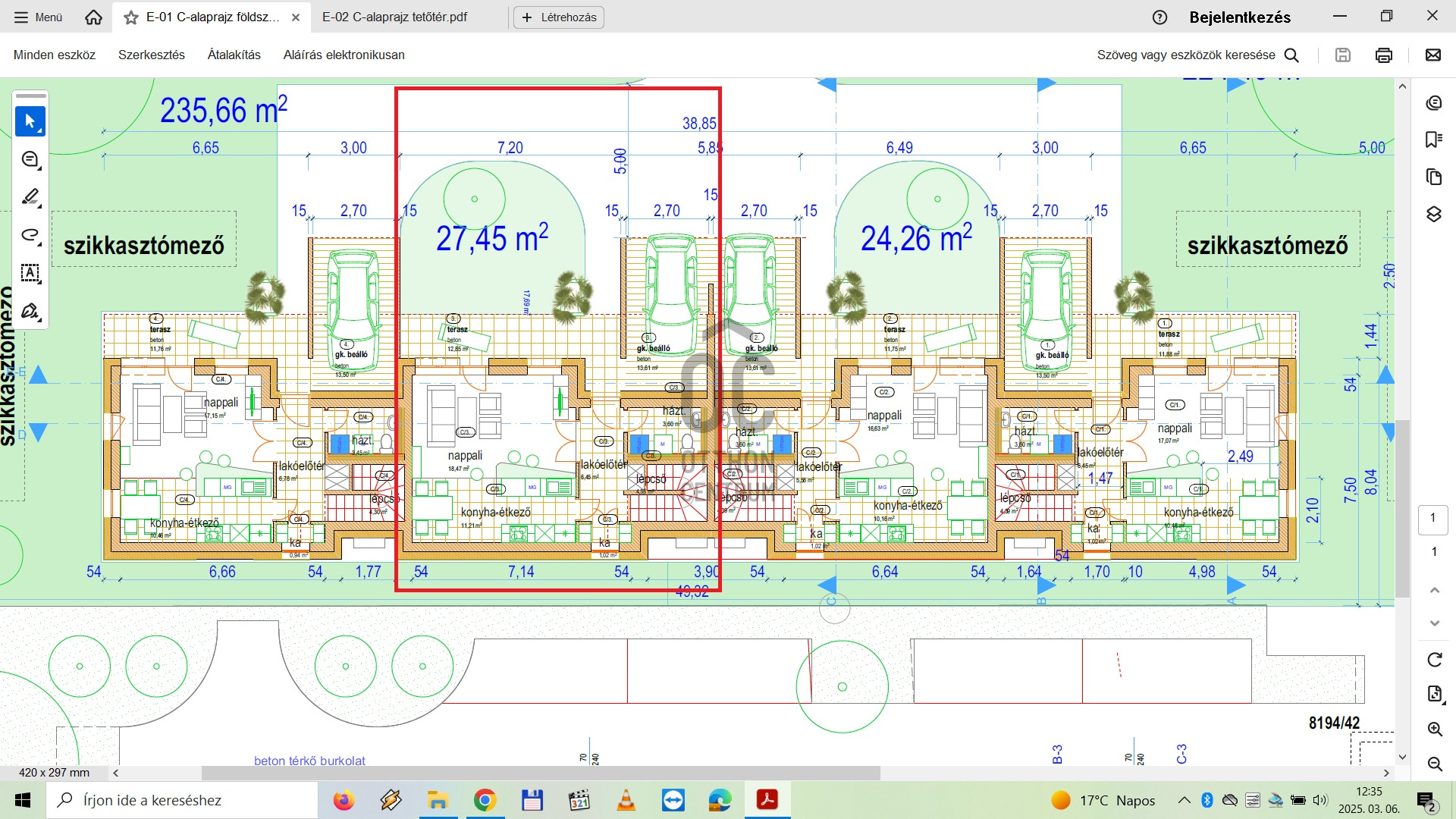Go to next page with down chevron
The width and height of the screenshot is (1456, 819).
tap(1434, 623)
